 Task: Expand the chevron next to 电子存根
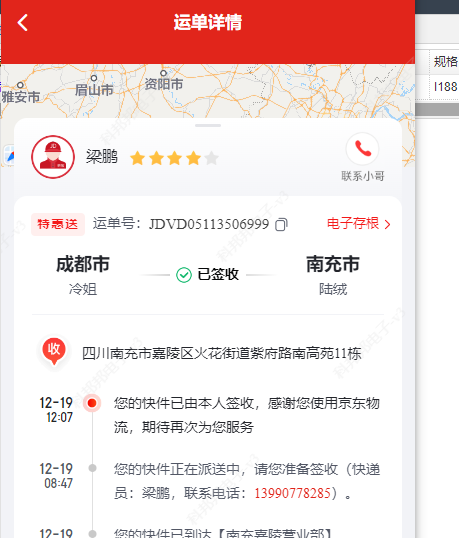pyautogui.click(x=388, y=224)
